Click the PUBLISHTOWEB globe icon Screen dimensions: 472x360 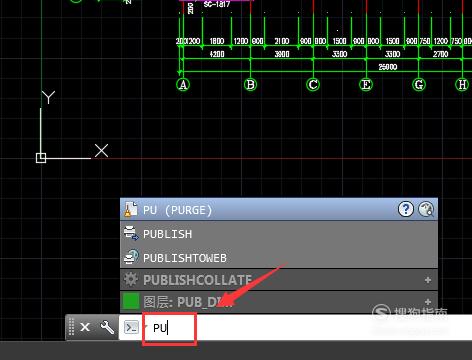coord(131,257)
